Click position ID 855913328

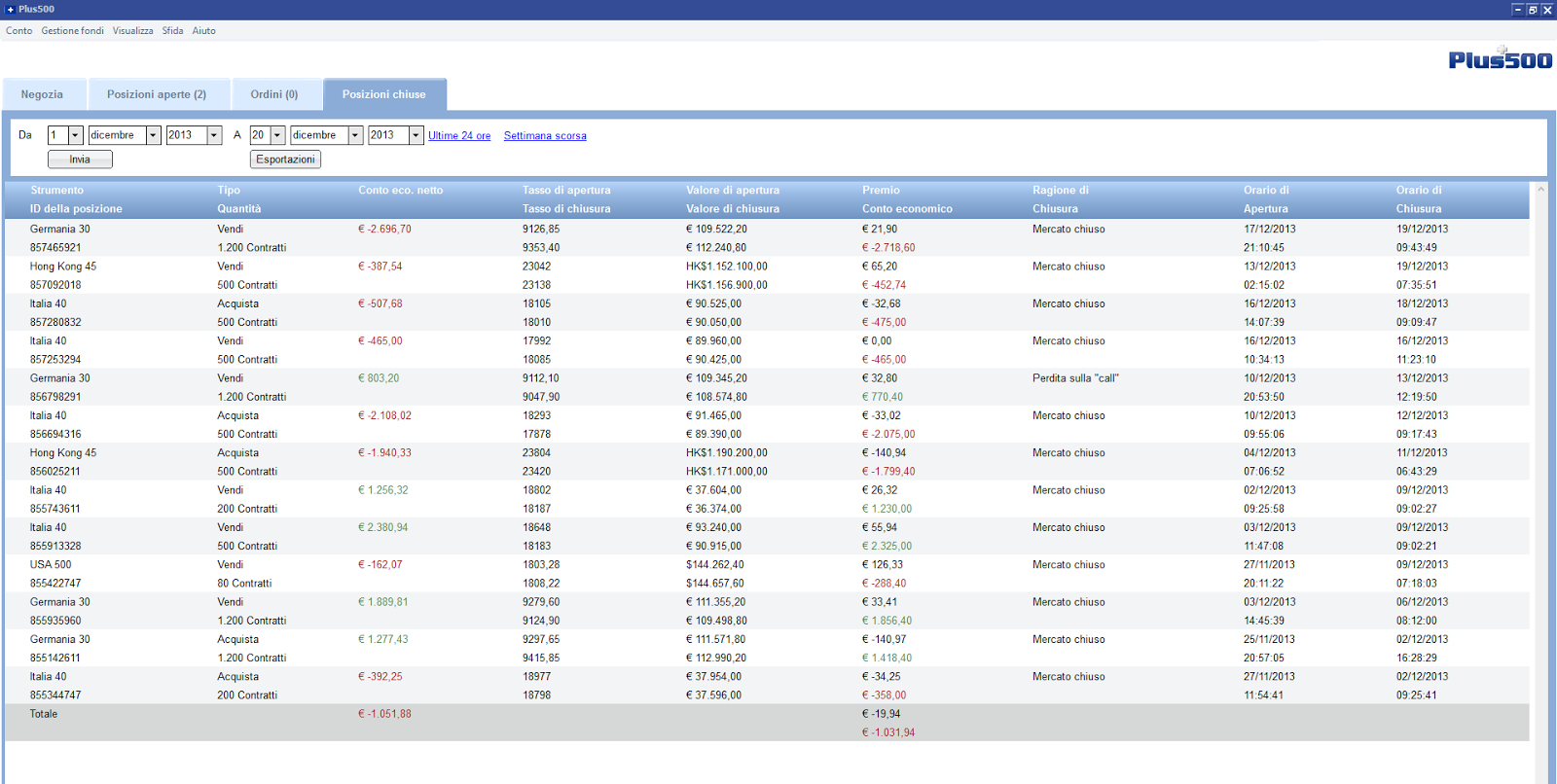[x=55, y=546]
